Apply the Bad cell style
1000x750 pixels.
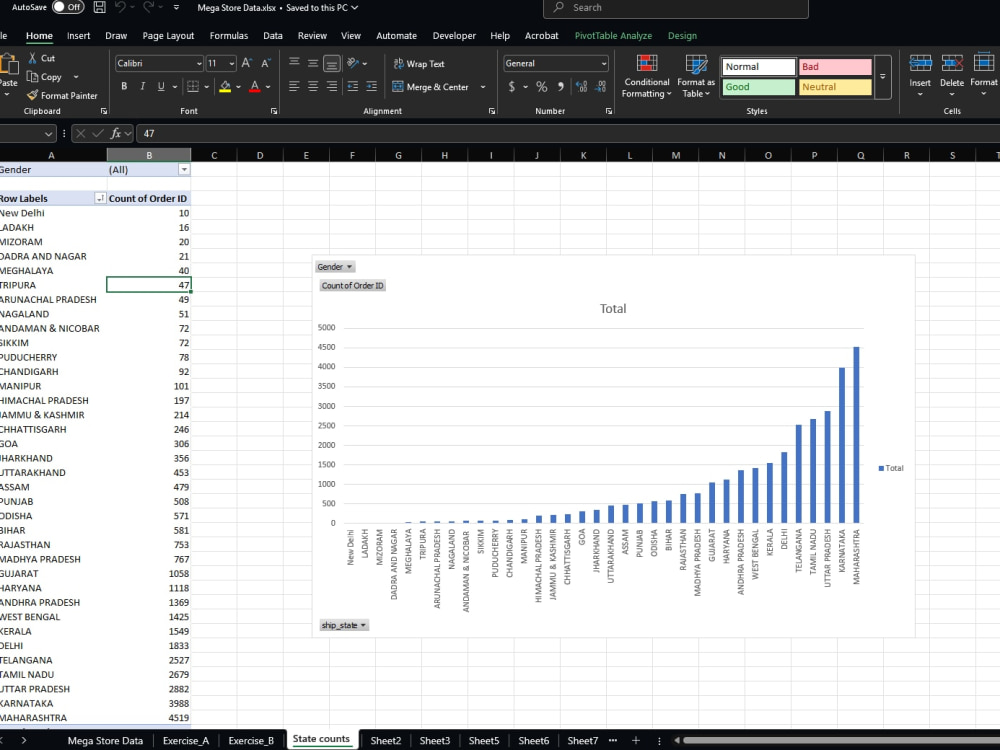[835, 66]
